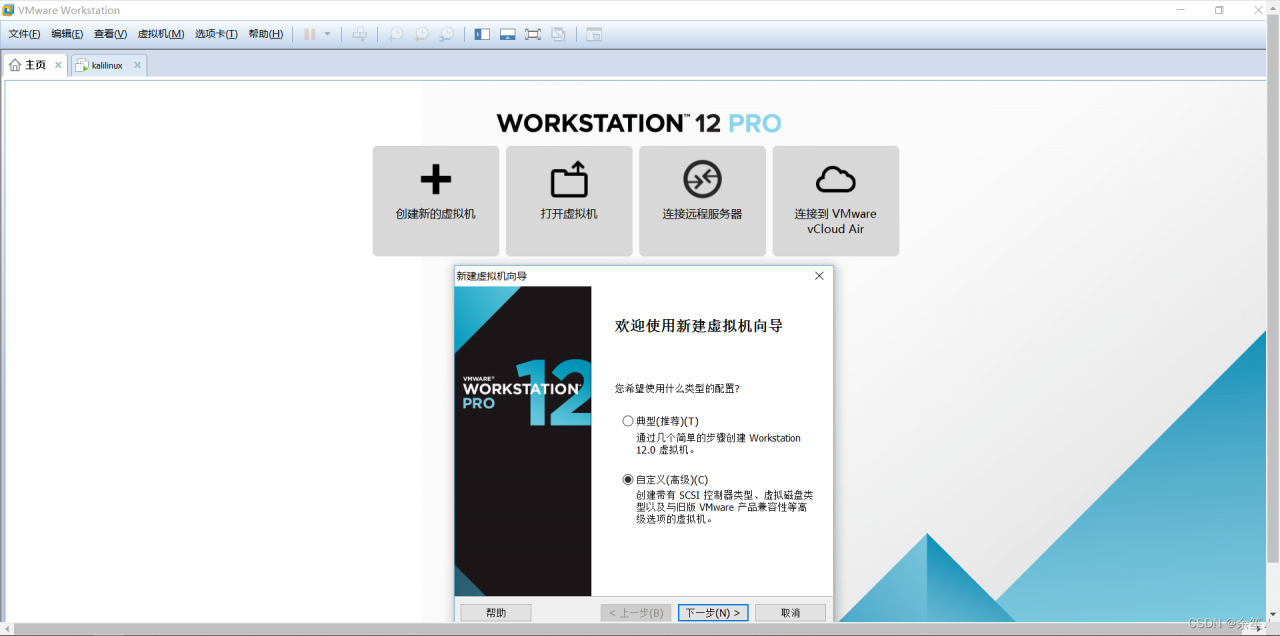Click the 下一步(N) > button
Screen dimensions: 1280x636
tap(713, 613)
